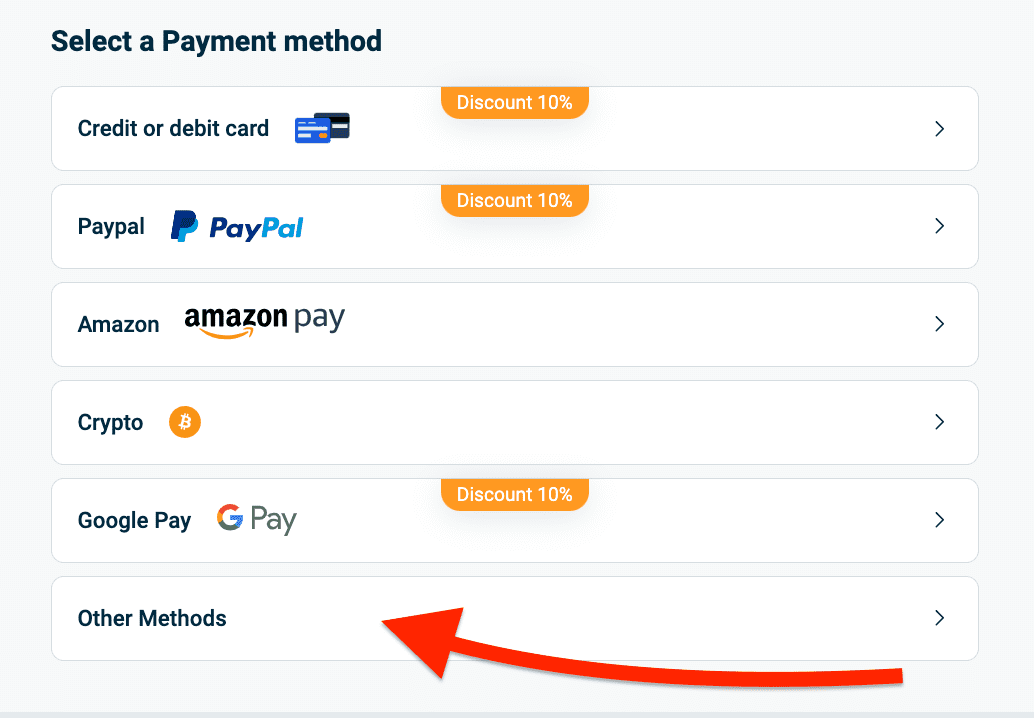
Task: Click the PayPal logo
Action: coord(237,227)
